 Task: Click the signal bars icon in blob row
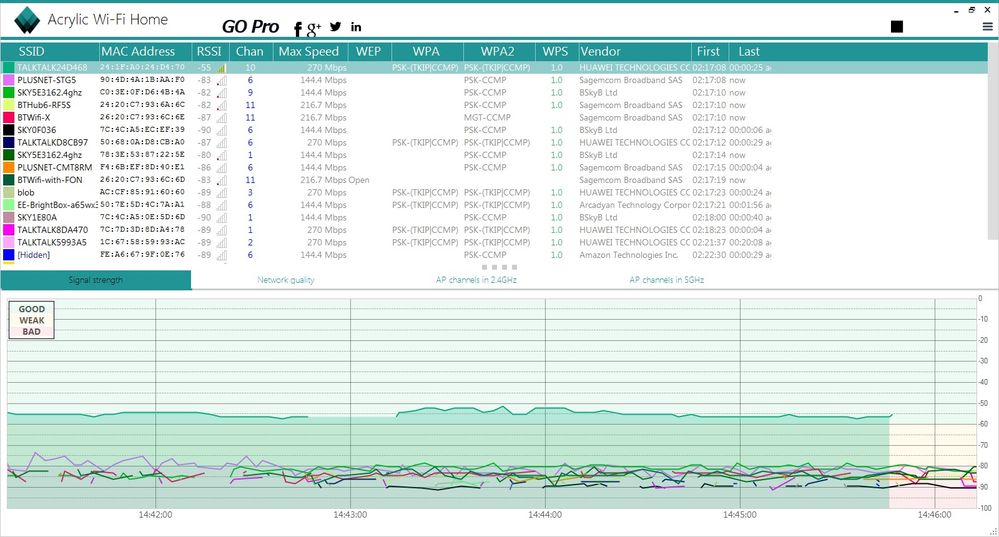(x=222, y=192)
